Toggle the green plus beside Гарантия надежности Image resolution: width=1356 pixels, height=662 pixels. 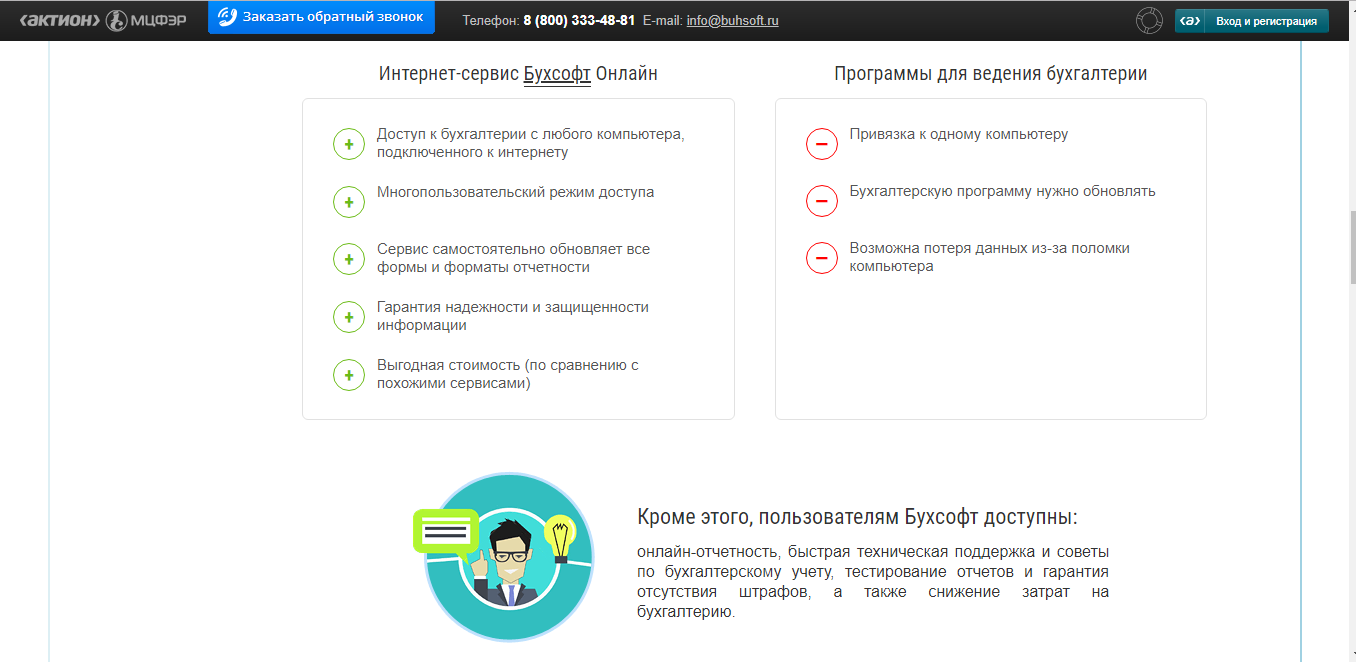348,317
